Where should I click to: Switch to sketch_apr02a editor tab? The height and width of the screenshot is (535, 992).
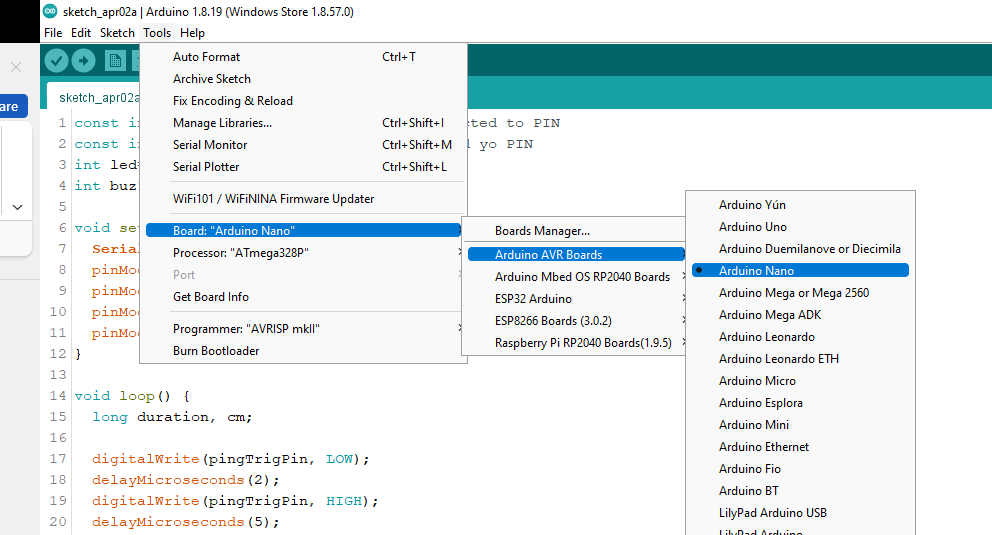pos(98,98)
